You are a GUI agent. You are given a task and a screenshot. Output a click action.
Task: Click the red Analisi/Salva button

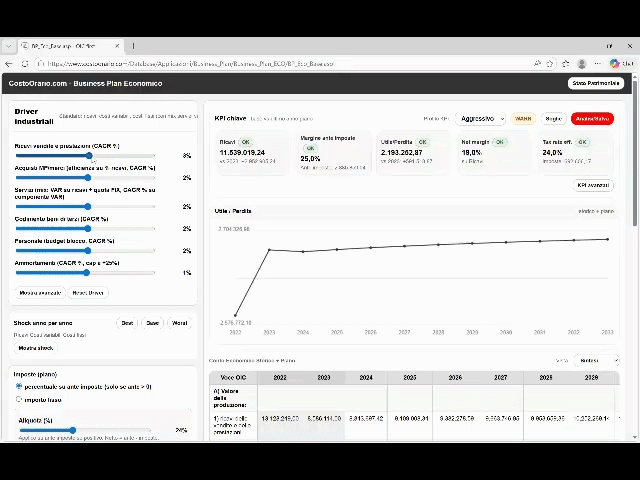[x=592, y=119]
